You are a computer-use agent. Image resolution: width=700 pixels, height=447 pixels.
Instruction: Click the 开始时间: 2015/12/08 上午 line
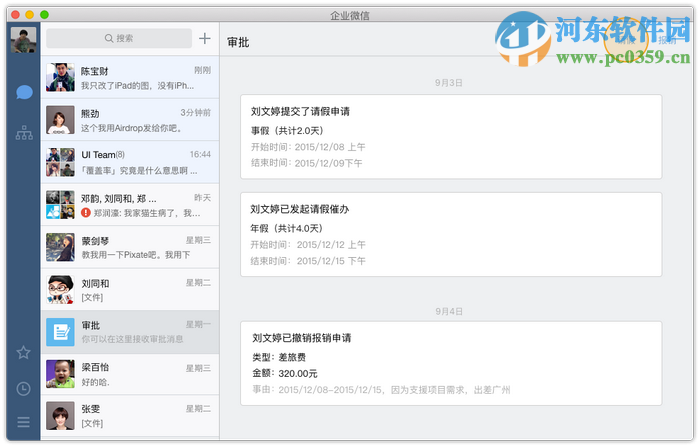click(308, 147)
